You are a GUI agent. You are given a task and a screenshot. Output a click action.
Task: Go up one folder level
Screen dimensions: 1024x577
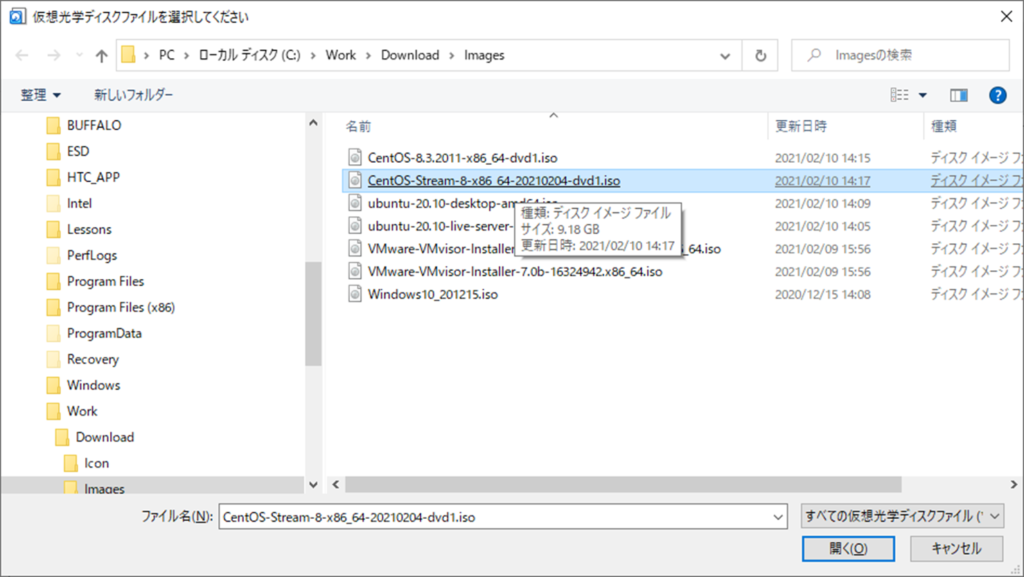101,55
